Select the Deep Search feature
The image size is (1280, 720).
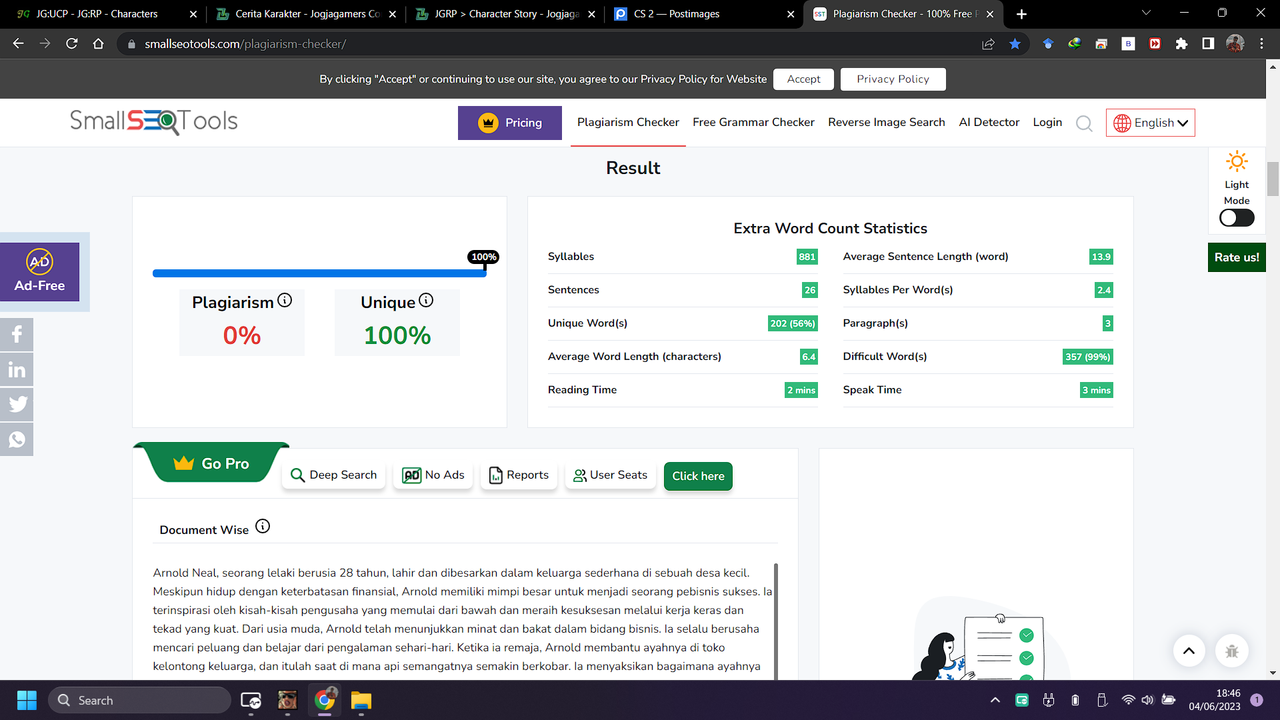coord(334,475)
